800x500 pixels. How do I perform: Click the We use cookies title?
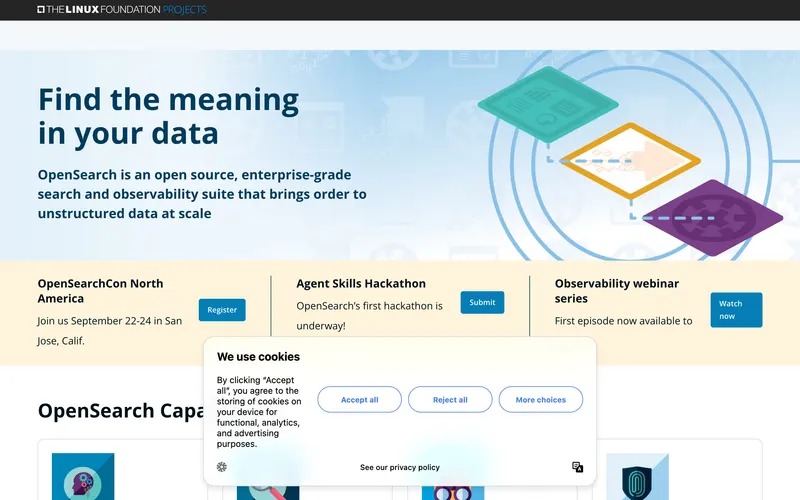(x=258, y=357)
